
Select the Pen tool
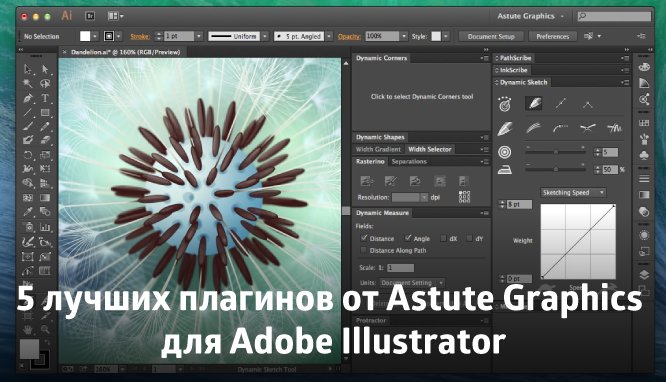(x=28, y=98)
